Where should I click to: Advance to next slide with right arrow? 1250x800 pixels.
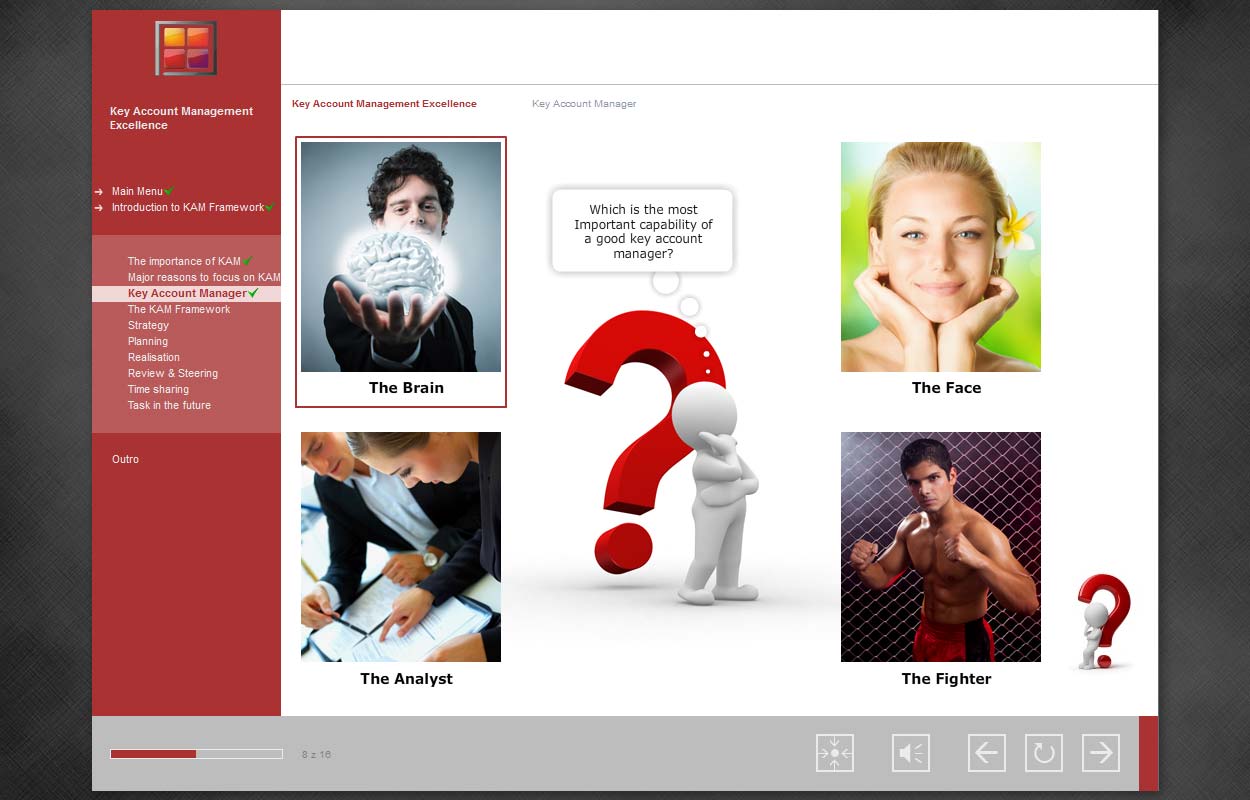point(1101,753)
